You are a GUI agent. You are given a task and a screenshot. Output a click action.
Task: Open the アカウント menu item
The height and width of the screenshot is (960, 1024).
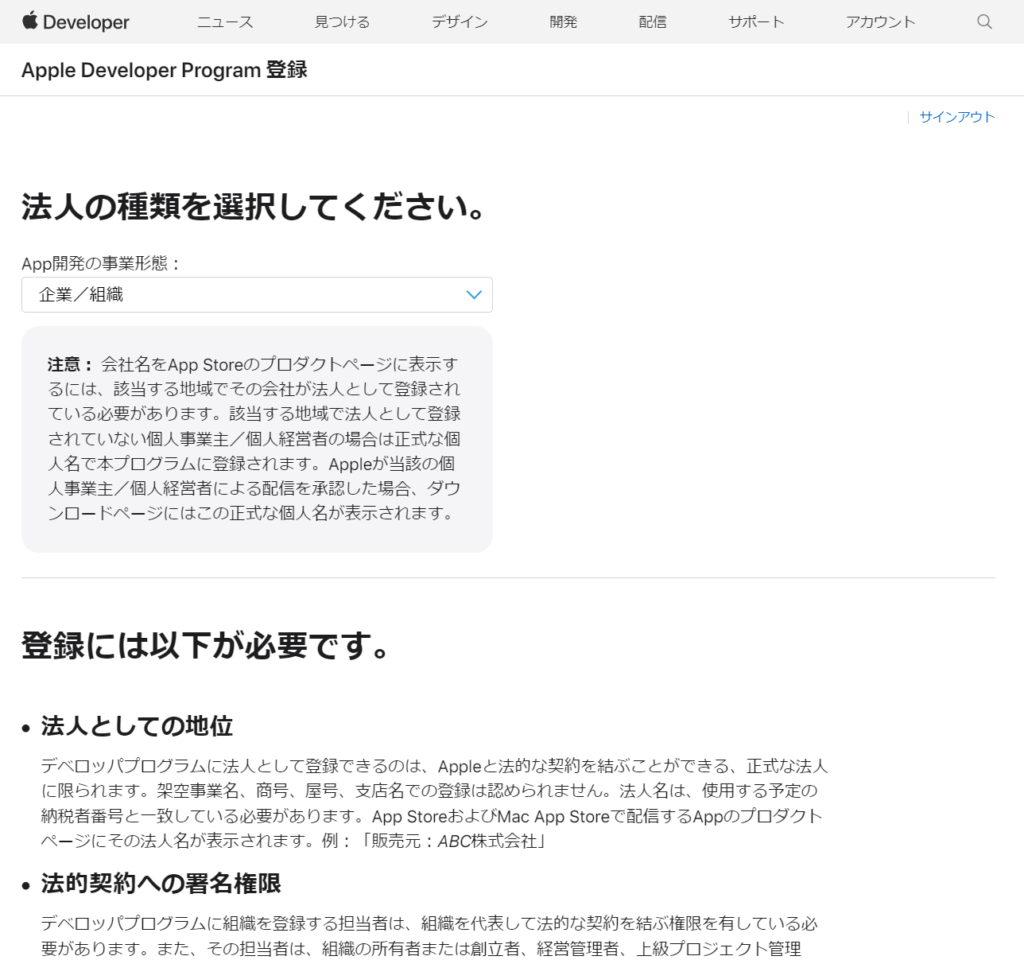[x=880, y=22]
